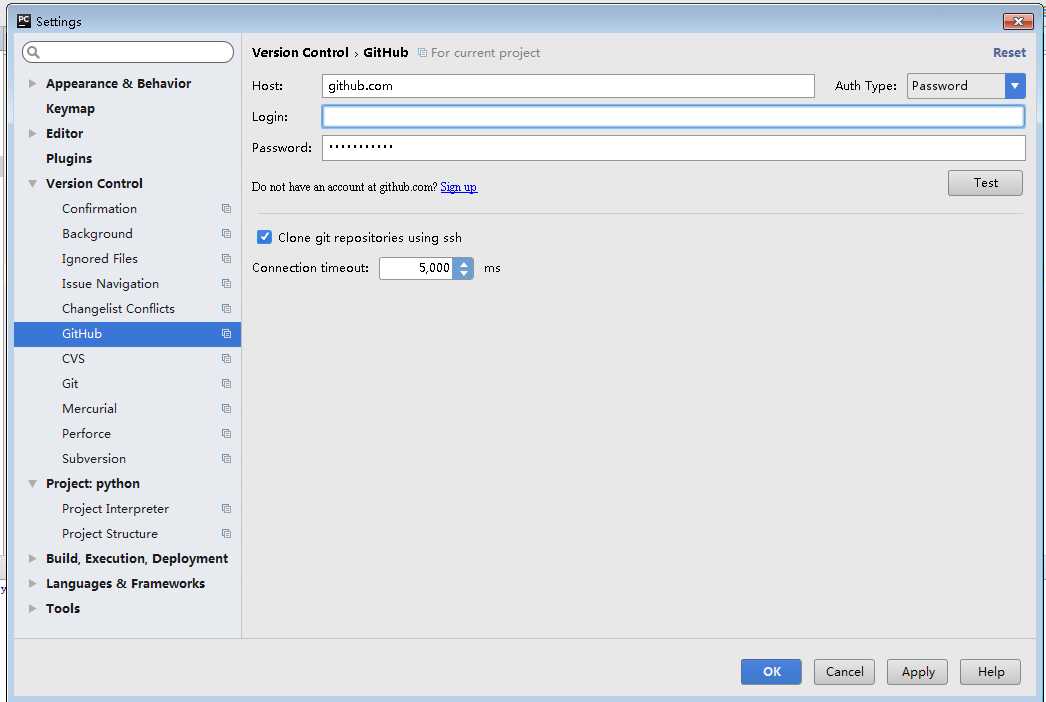The image size is (1046, 702).
Task: Click the Help button
Action: pyautogui.click(x=991, y=671)
